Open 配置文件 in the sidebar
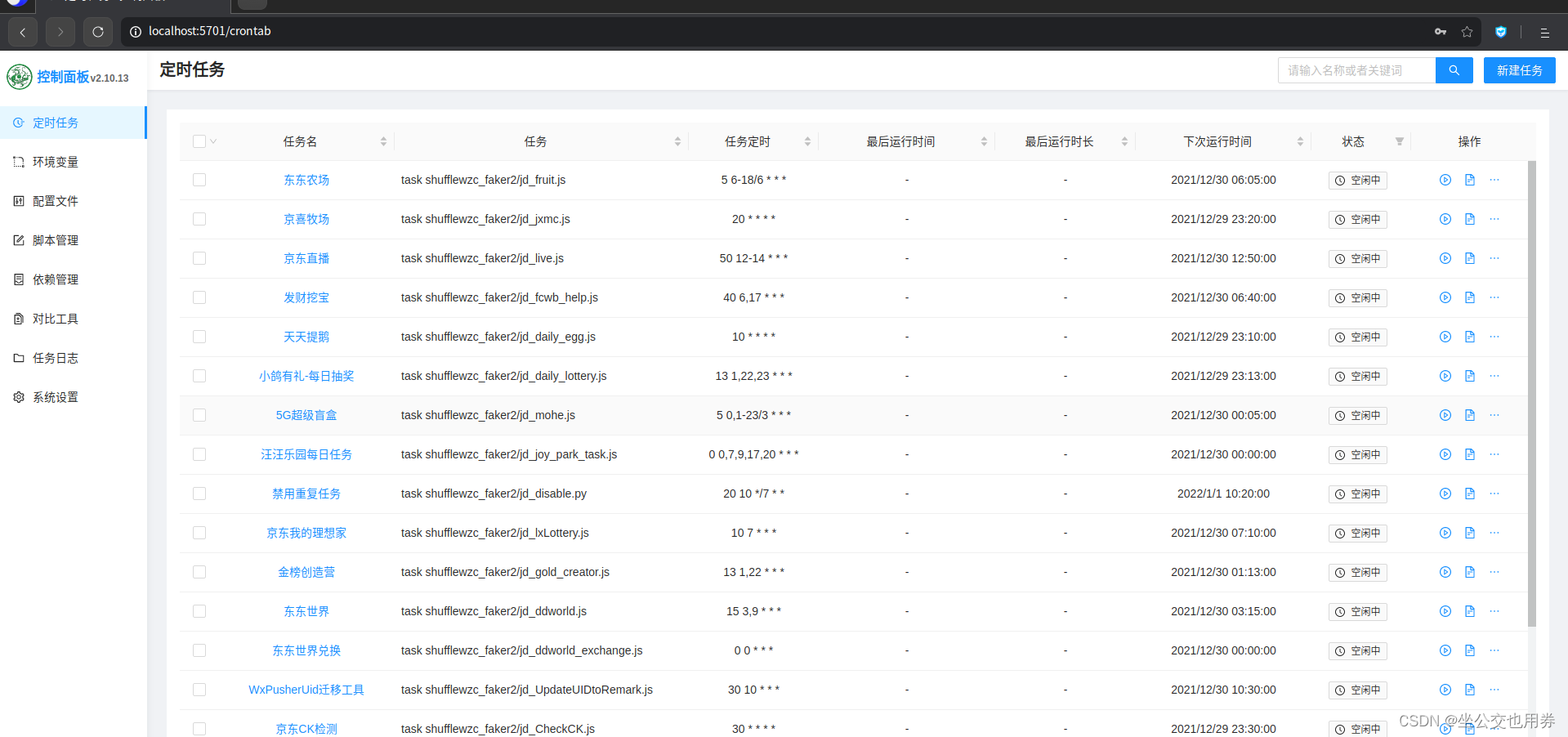 tap(74, 201)
